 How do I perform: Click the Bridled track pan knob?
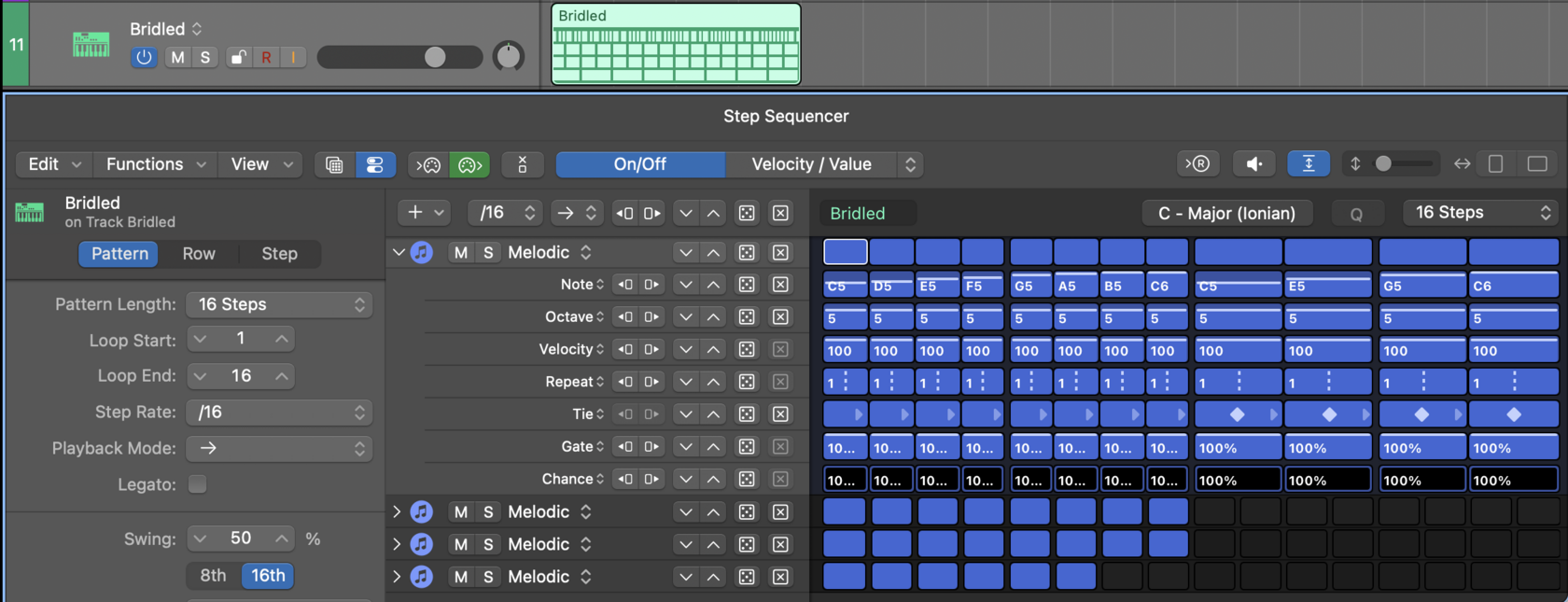508,57
